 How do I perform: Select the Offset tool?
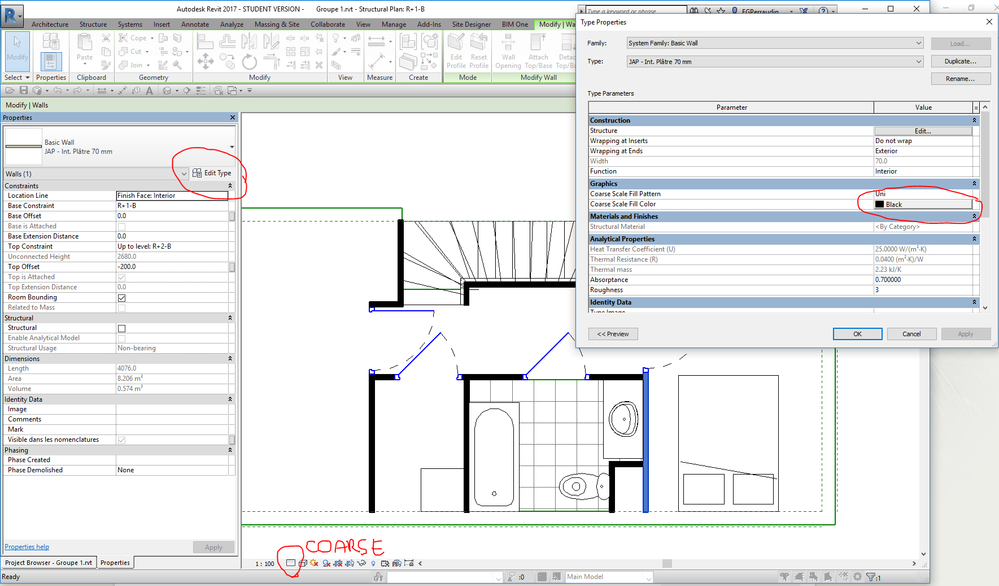[x=227, y=41]
